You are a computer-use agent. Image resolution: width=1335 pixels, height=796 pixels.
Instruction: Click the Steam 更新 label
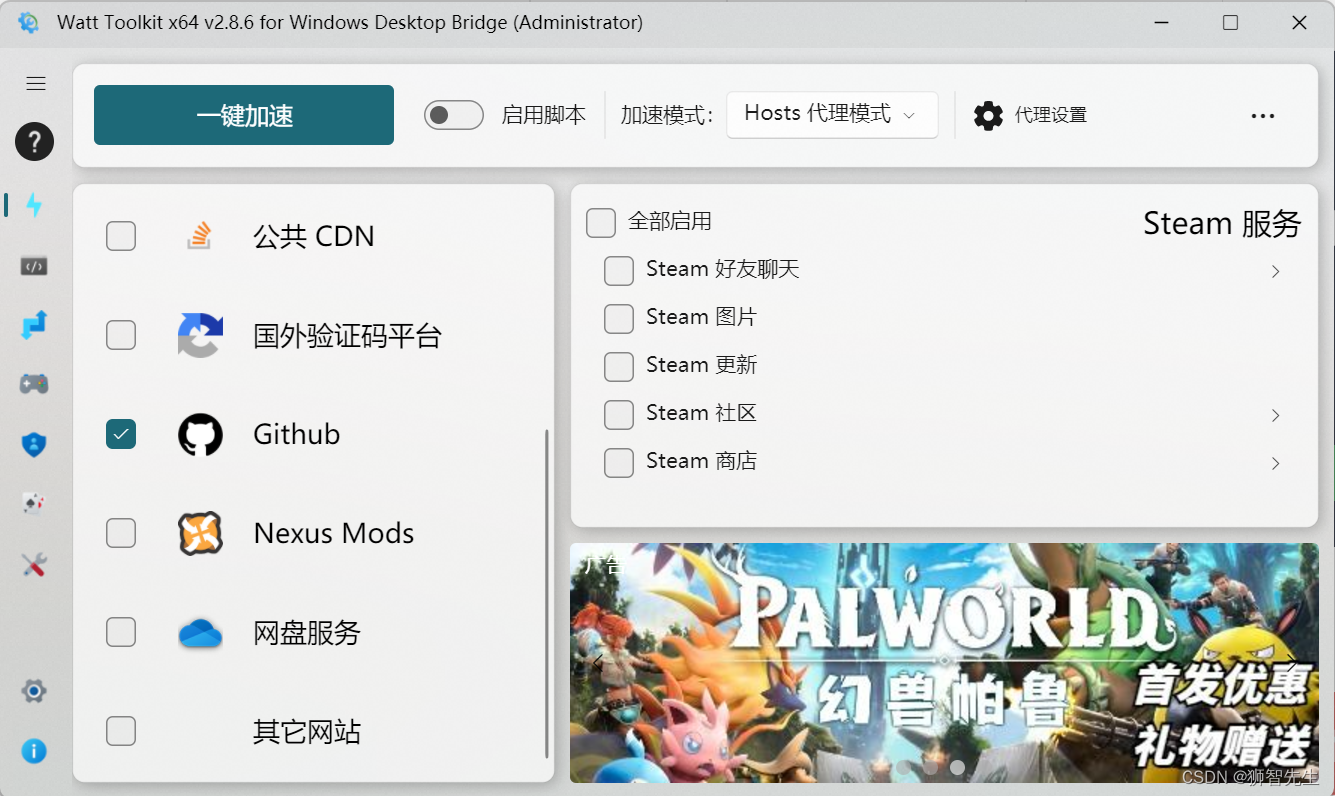[x=702, y=365]
